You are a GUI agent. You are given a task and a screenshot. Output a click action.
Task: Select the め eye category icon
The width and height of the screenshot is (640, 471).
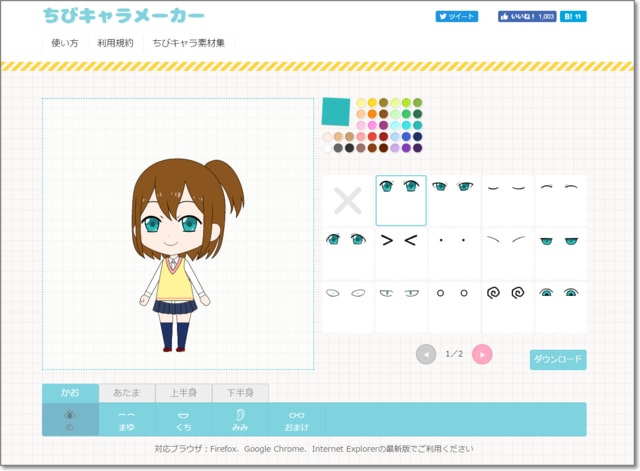click(x=70, y=420)
